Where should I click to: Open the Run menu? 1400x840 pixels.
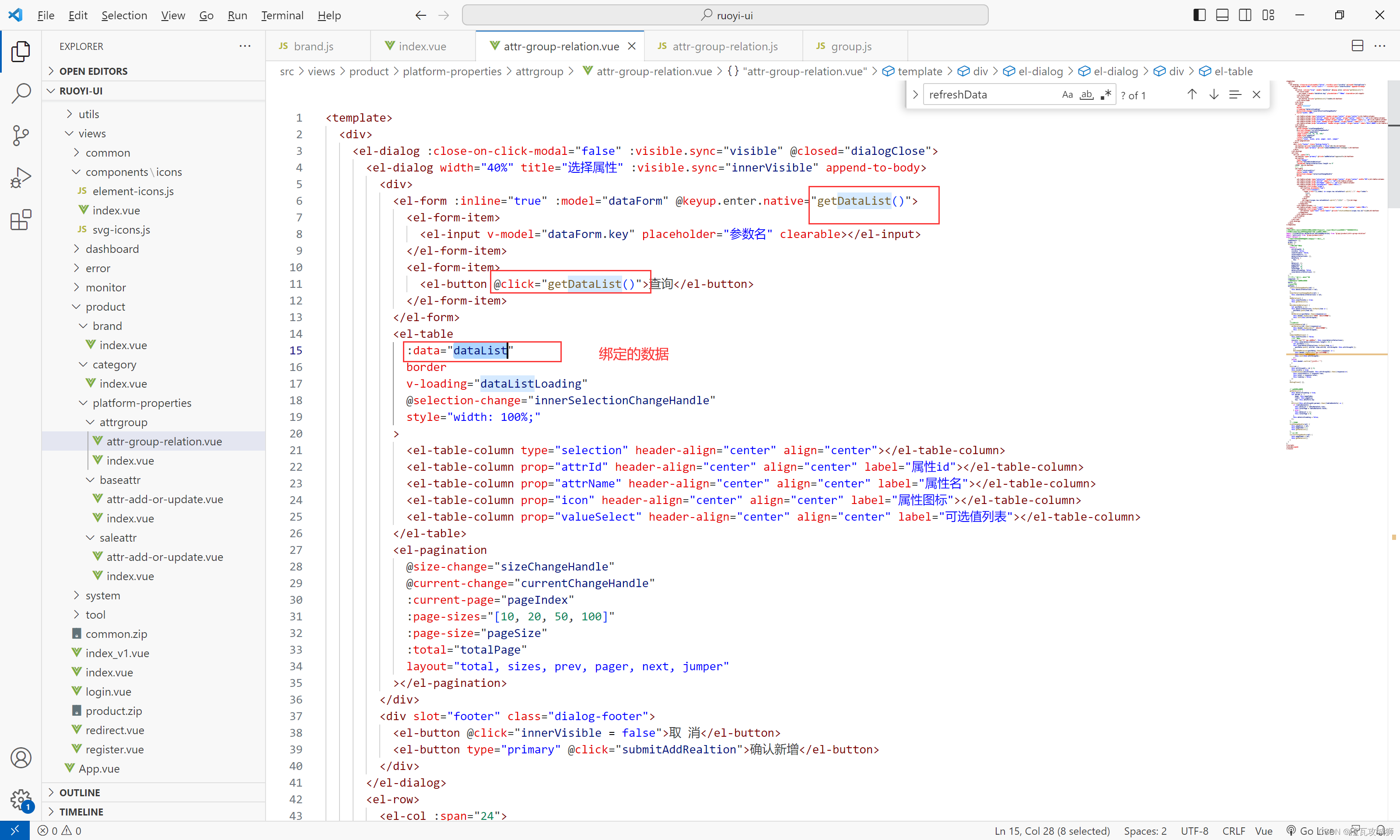tap(237, 15)
